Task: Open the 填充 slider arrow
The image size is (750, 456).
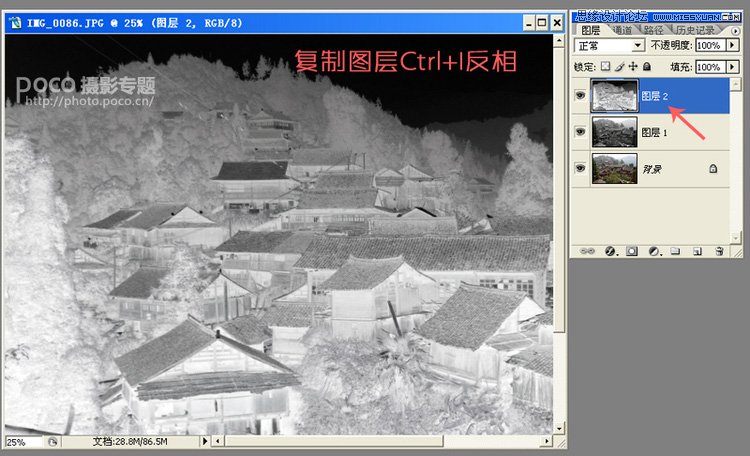Action: pos(732,67)
